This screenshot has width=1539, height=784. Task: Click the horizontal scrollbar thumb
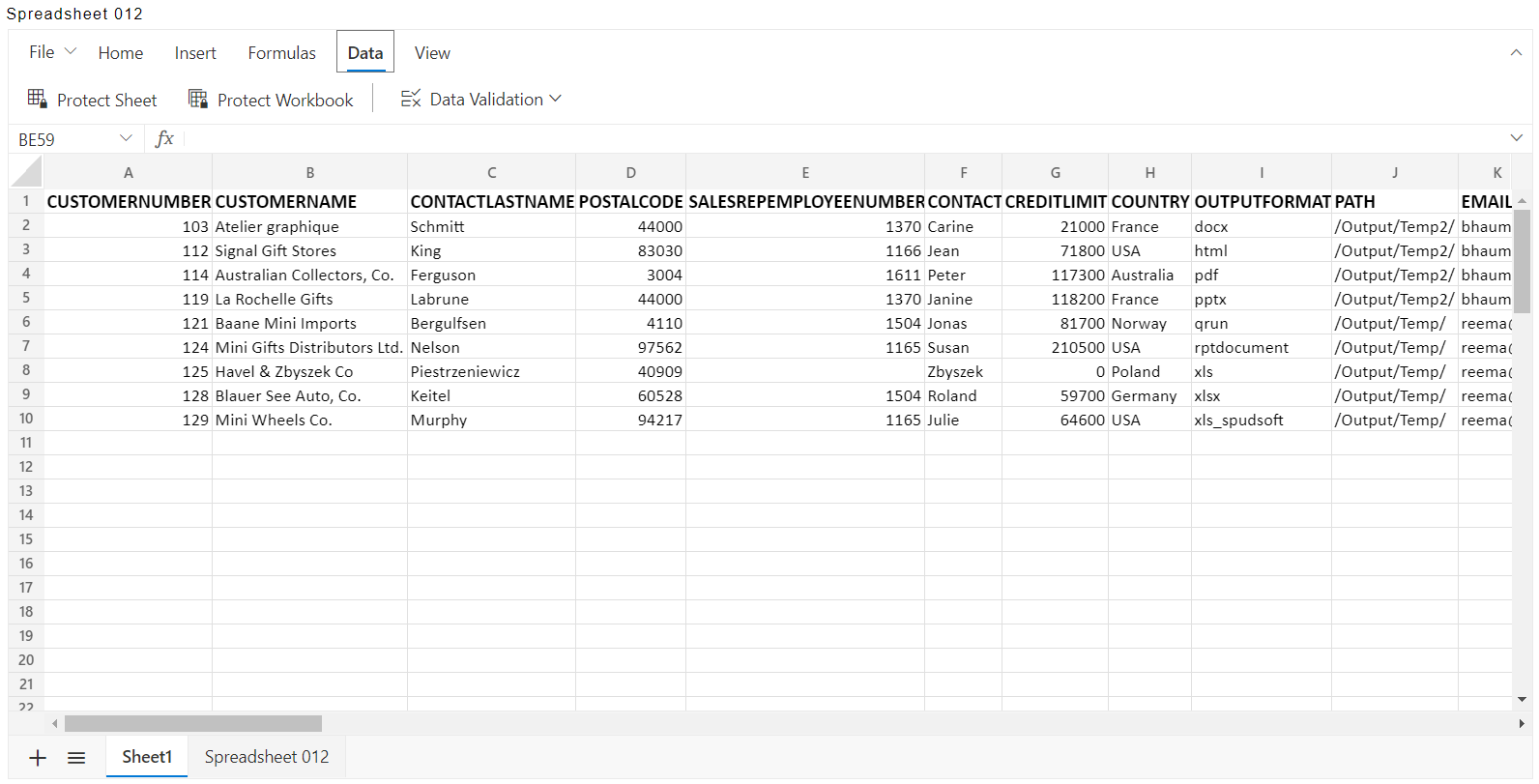tap(193, 723)
